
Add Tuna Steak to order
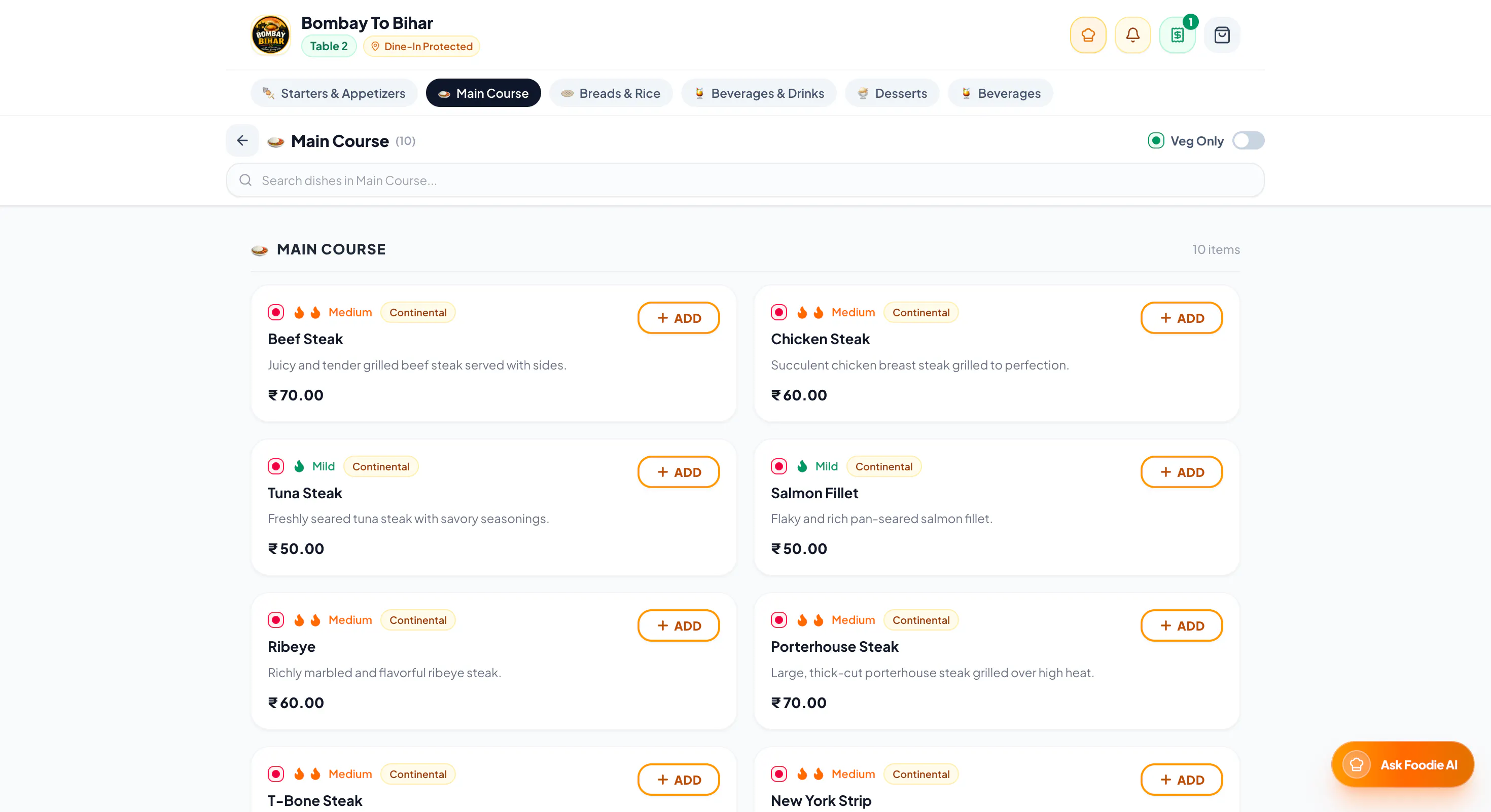(679, 472)
